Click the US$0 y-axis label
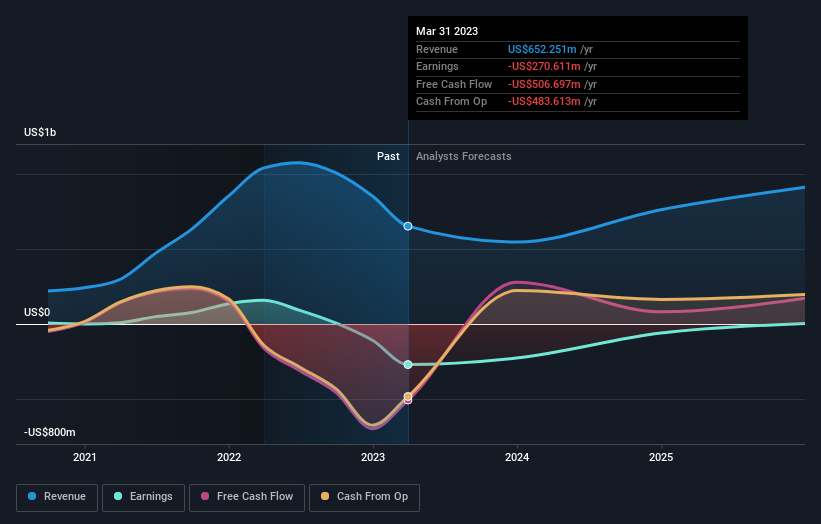 (x=37, y=313)
